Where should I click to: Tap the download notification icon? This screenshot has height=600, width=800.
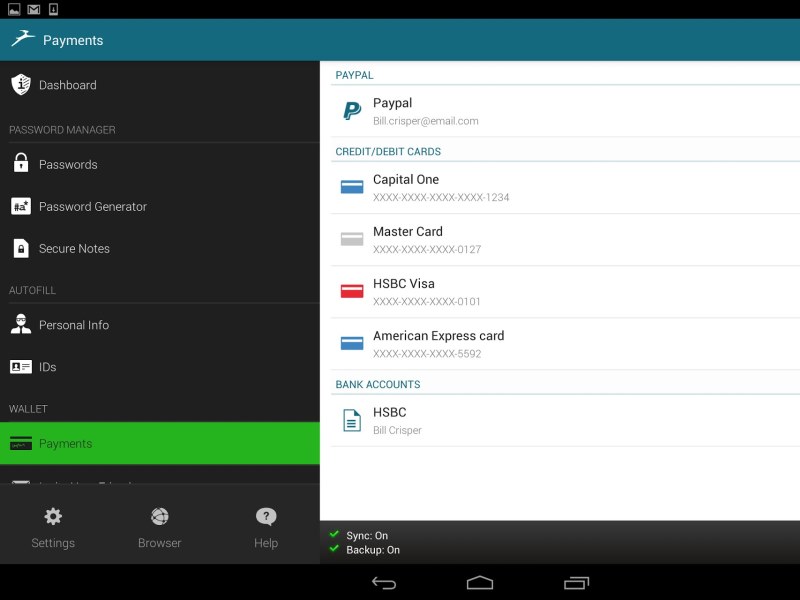click(x=53, y=9)
